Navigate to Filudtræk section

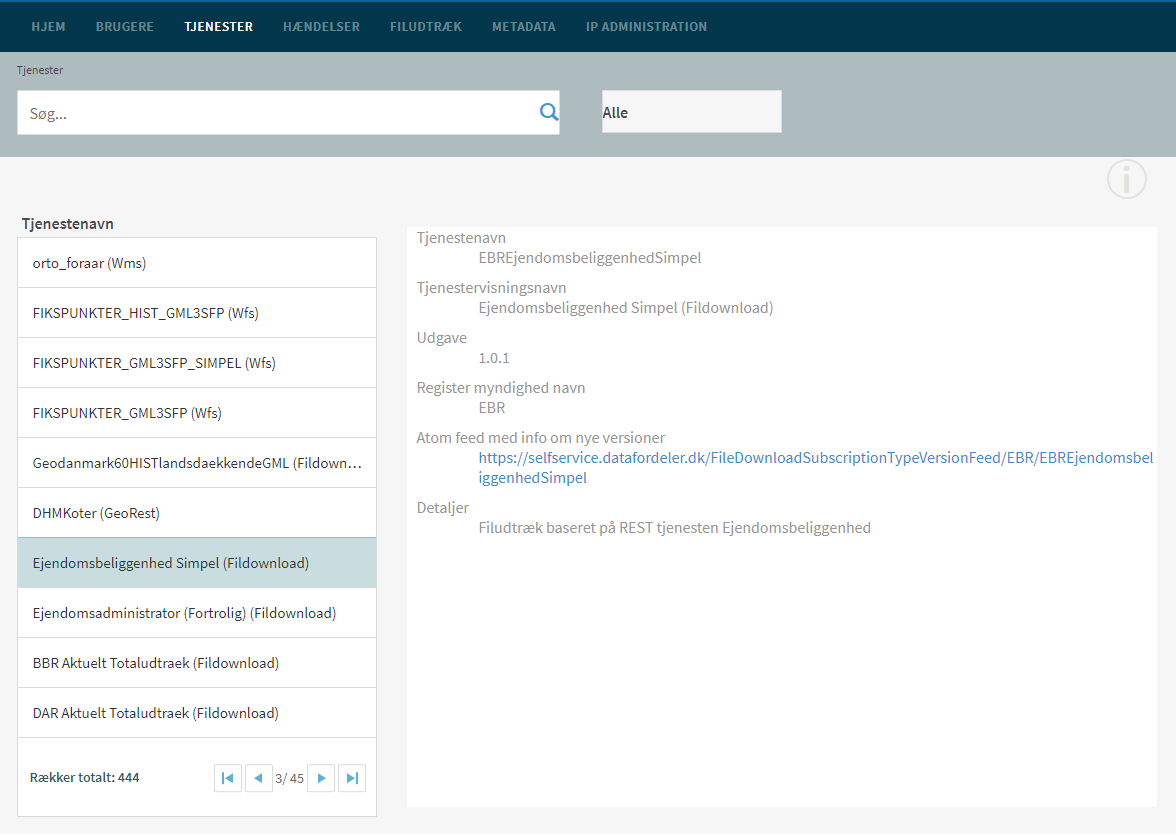(426, 27)
